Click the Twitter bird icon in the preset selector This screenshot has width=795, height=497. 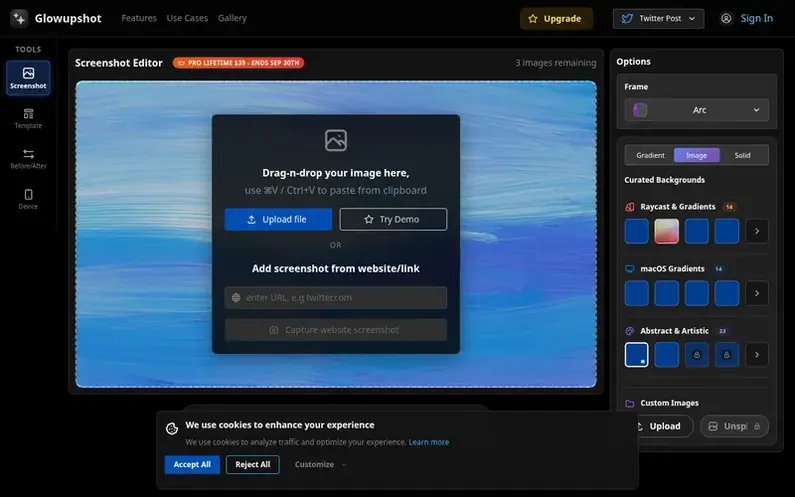point(627,19)
